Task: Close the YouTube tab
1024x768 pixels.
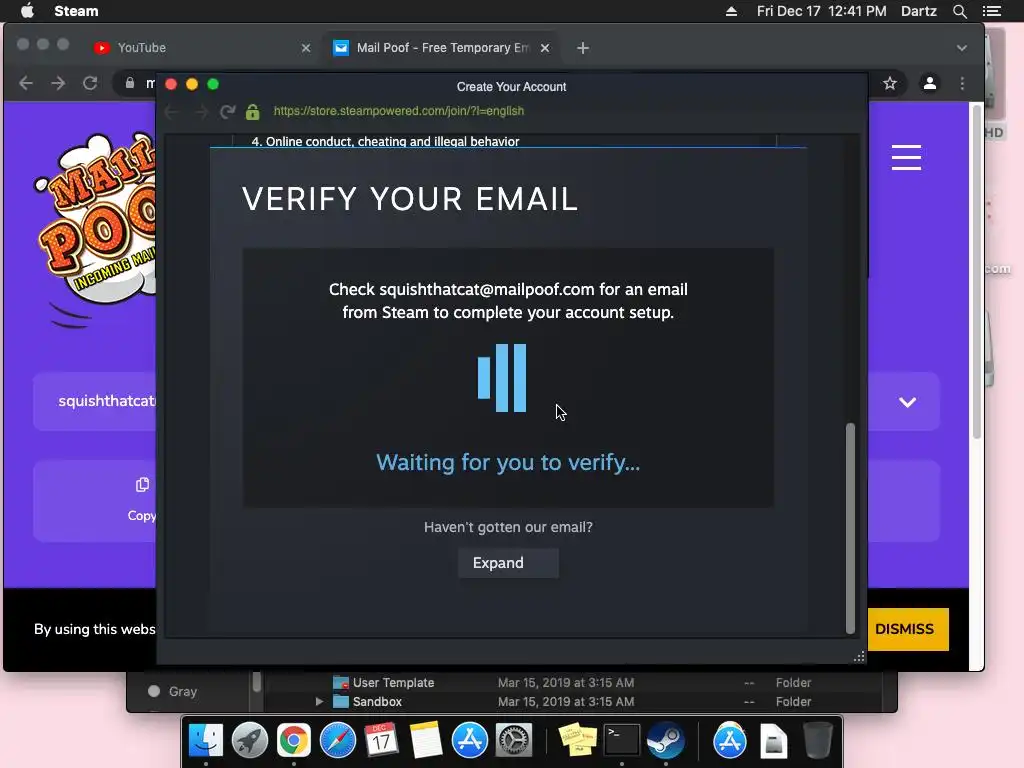Action: click(306, 48)
